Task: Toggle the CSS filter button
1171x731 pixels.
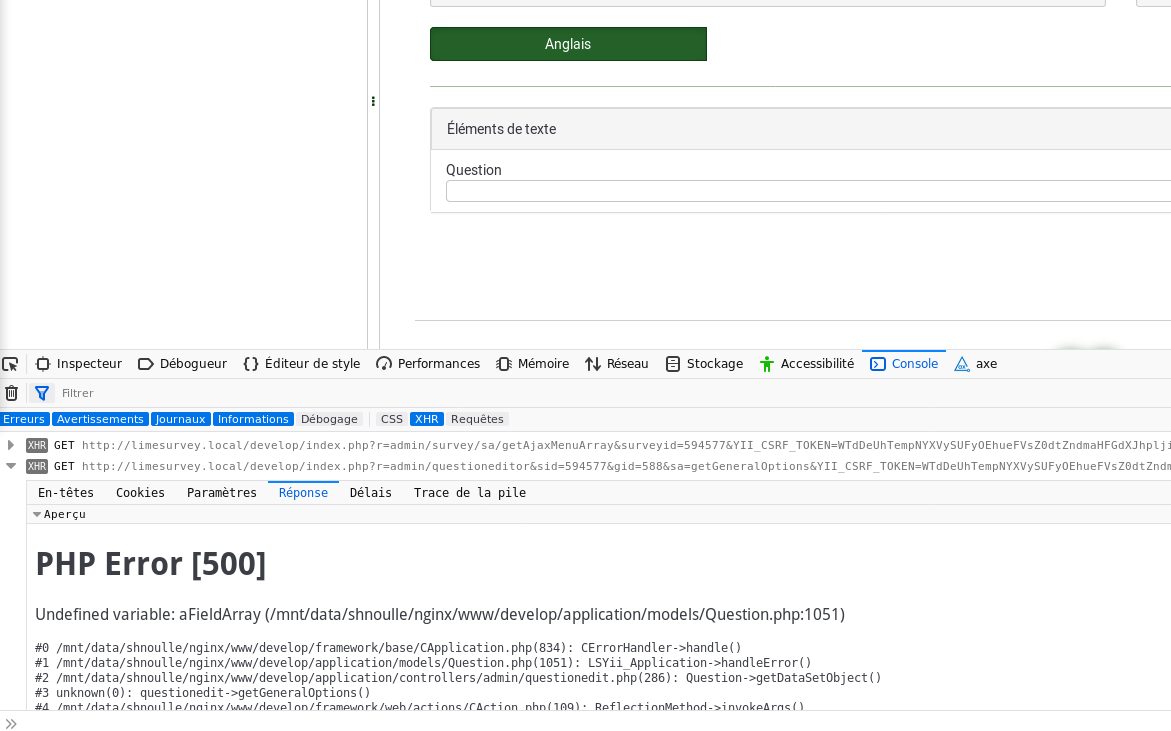Action: coord(392,419)
